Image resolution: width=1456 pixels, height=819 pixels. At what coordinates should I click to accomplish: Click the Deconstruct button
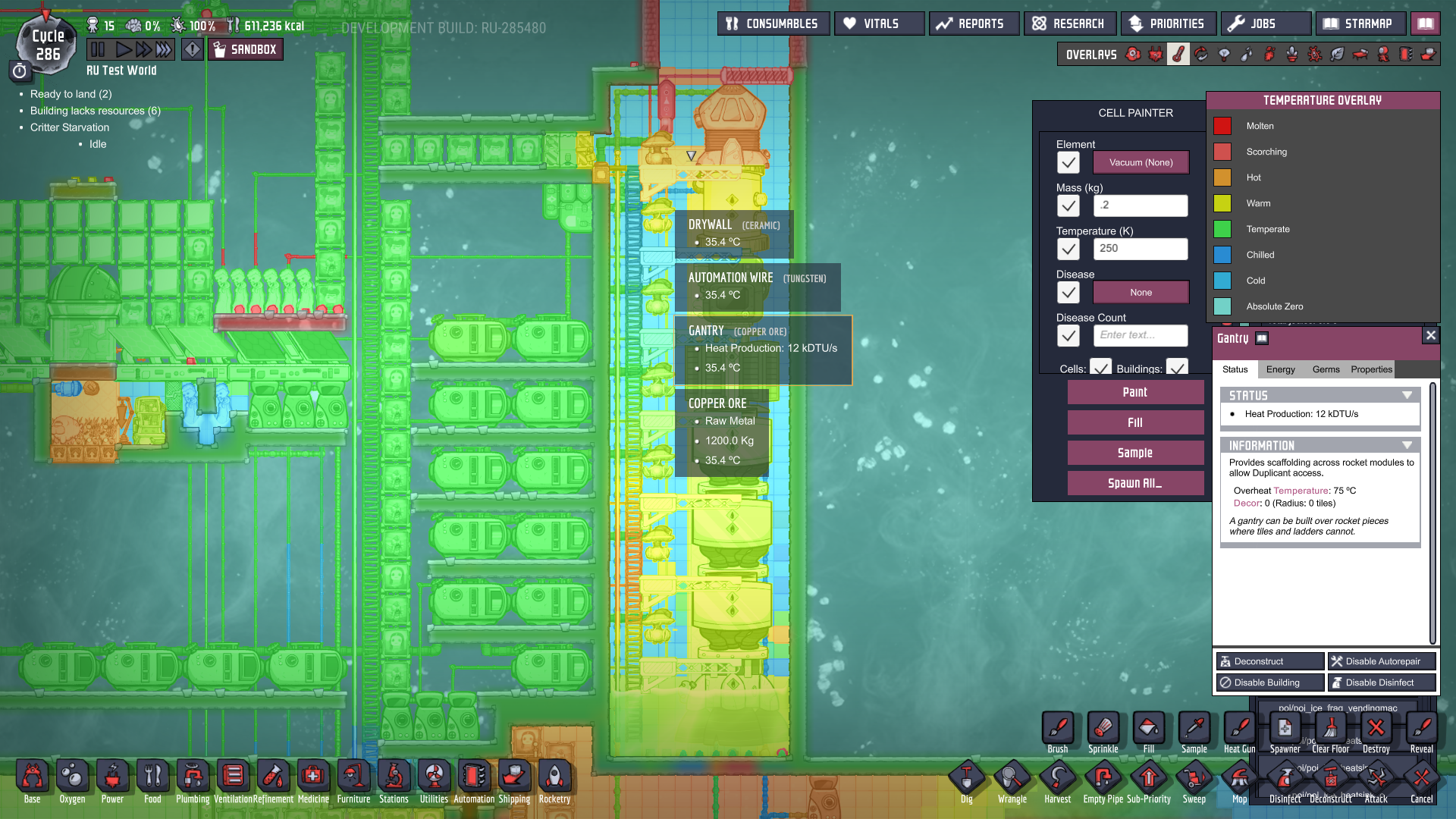1269,661
